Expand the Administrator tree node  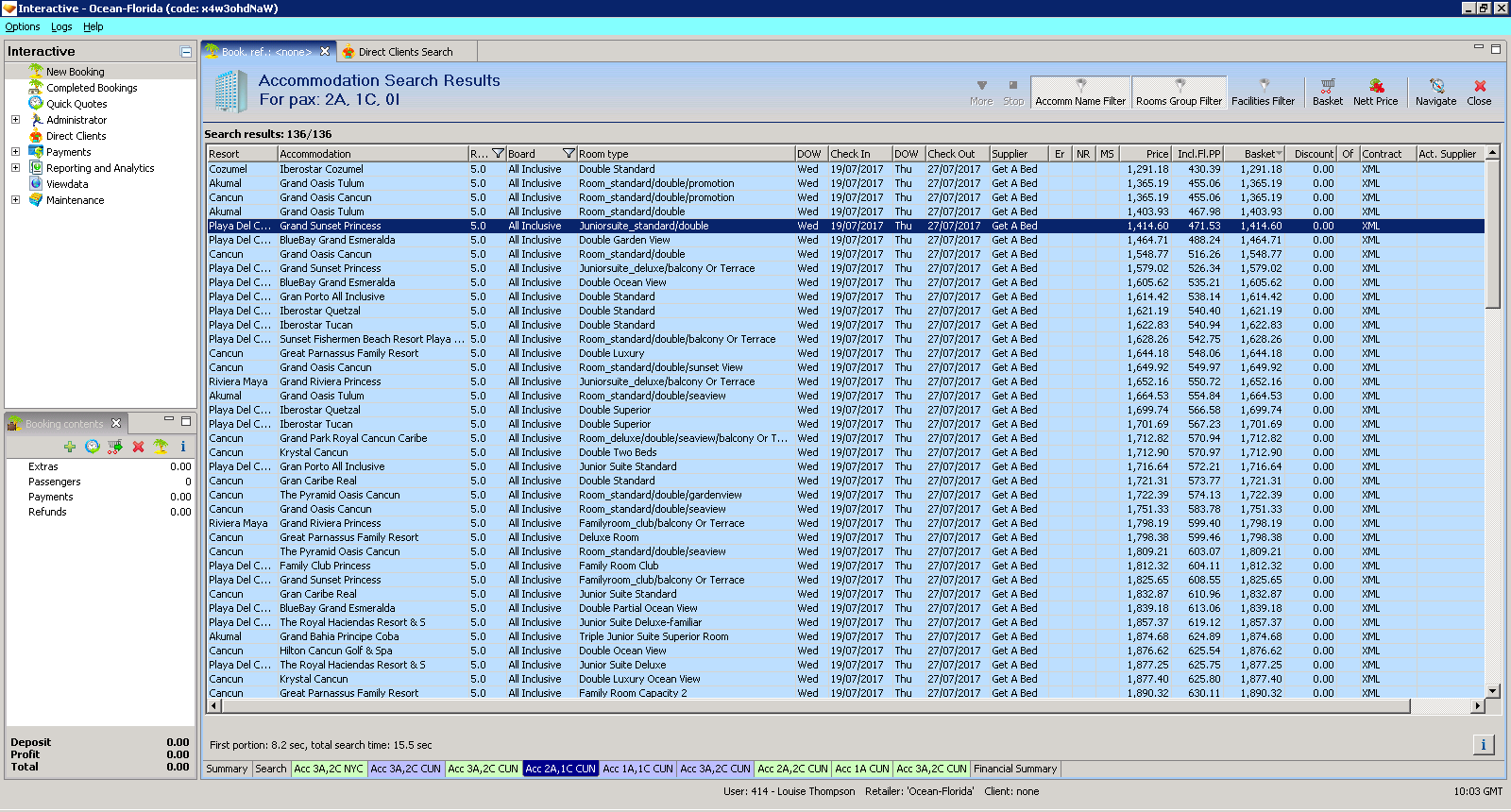point(15,120)
